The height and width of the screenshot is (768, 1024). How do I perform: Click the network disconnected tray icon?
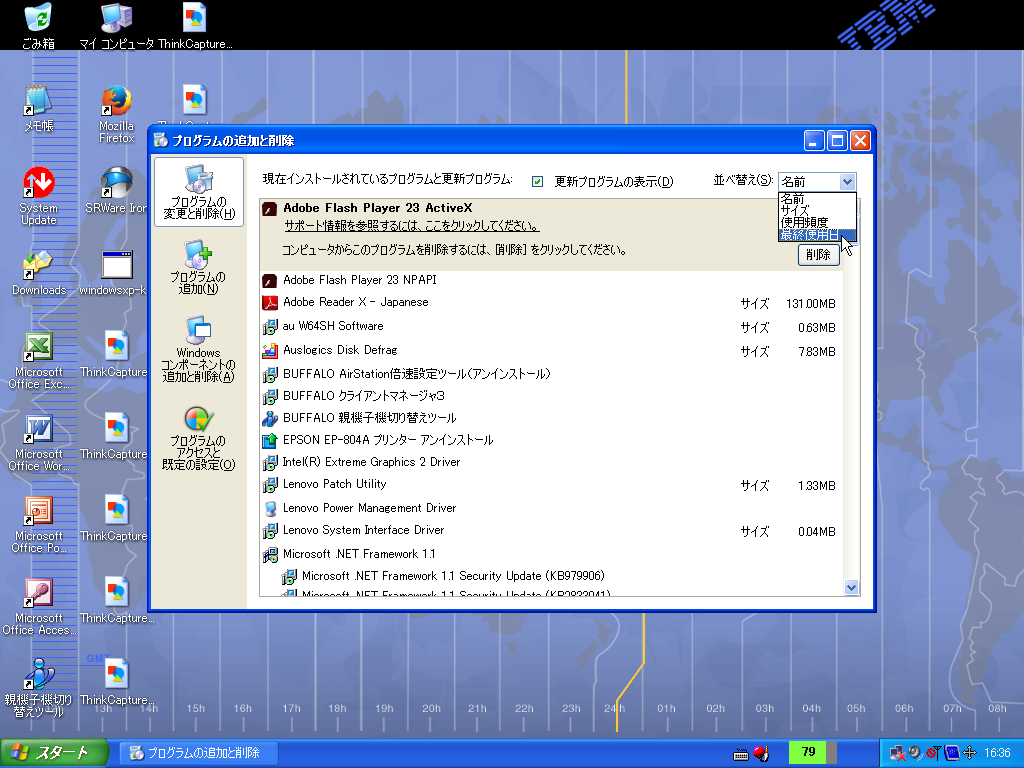(x=897, y=753)
